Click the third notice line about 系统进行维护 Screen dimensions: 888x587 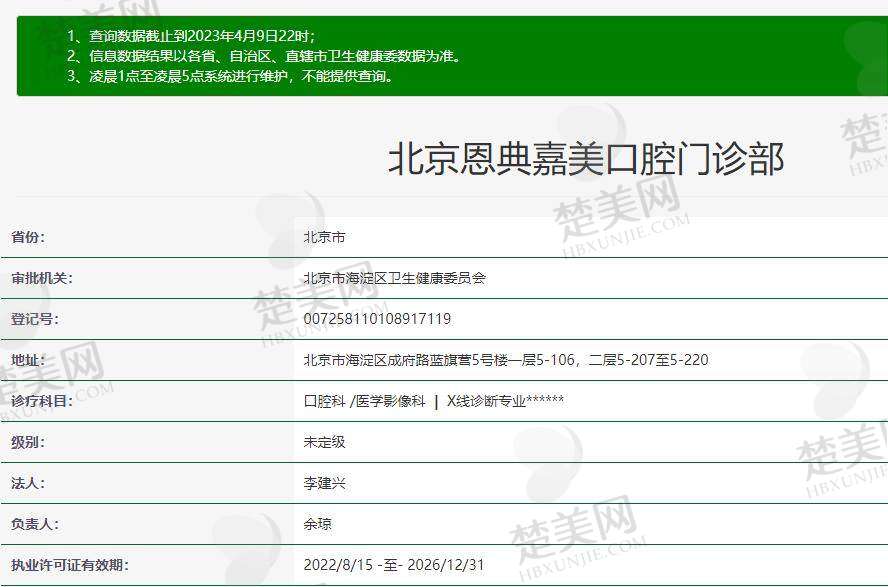[x=230, y=76]
